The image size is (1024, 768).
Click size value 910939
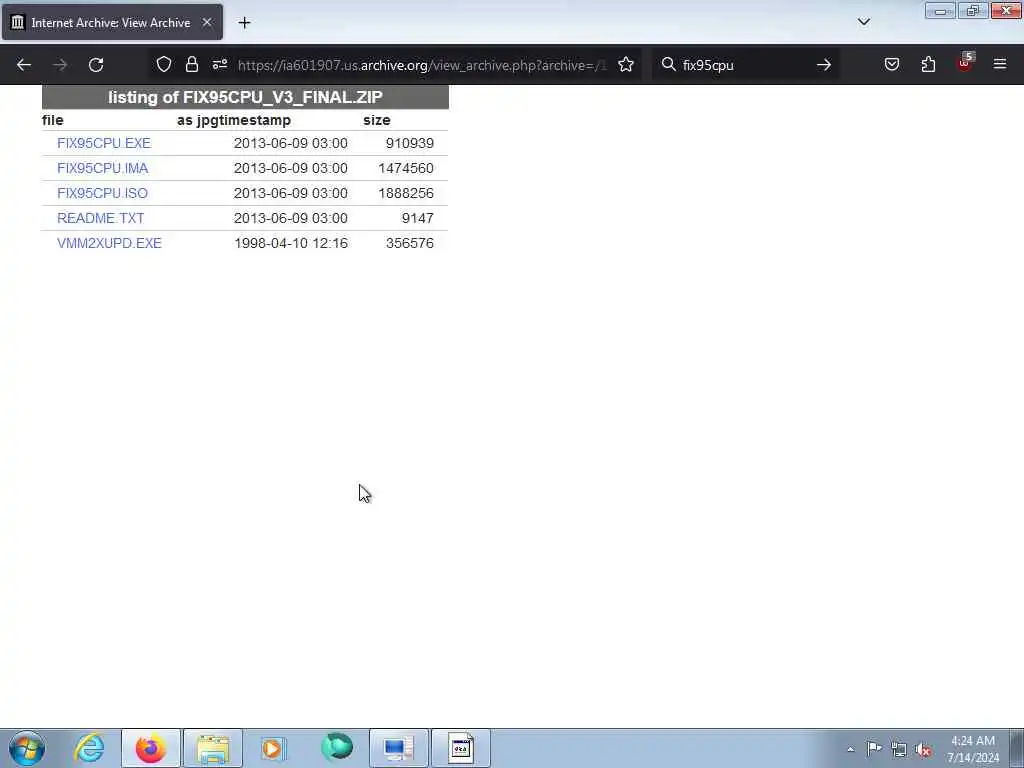click(x=409, y=143)
